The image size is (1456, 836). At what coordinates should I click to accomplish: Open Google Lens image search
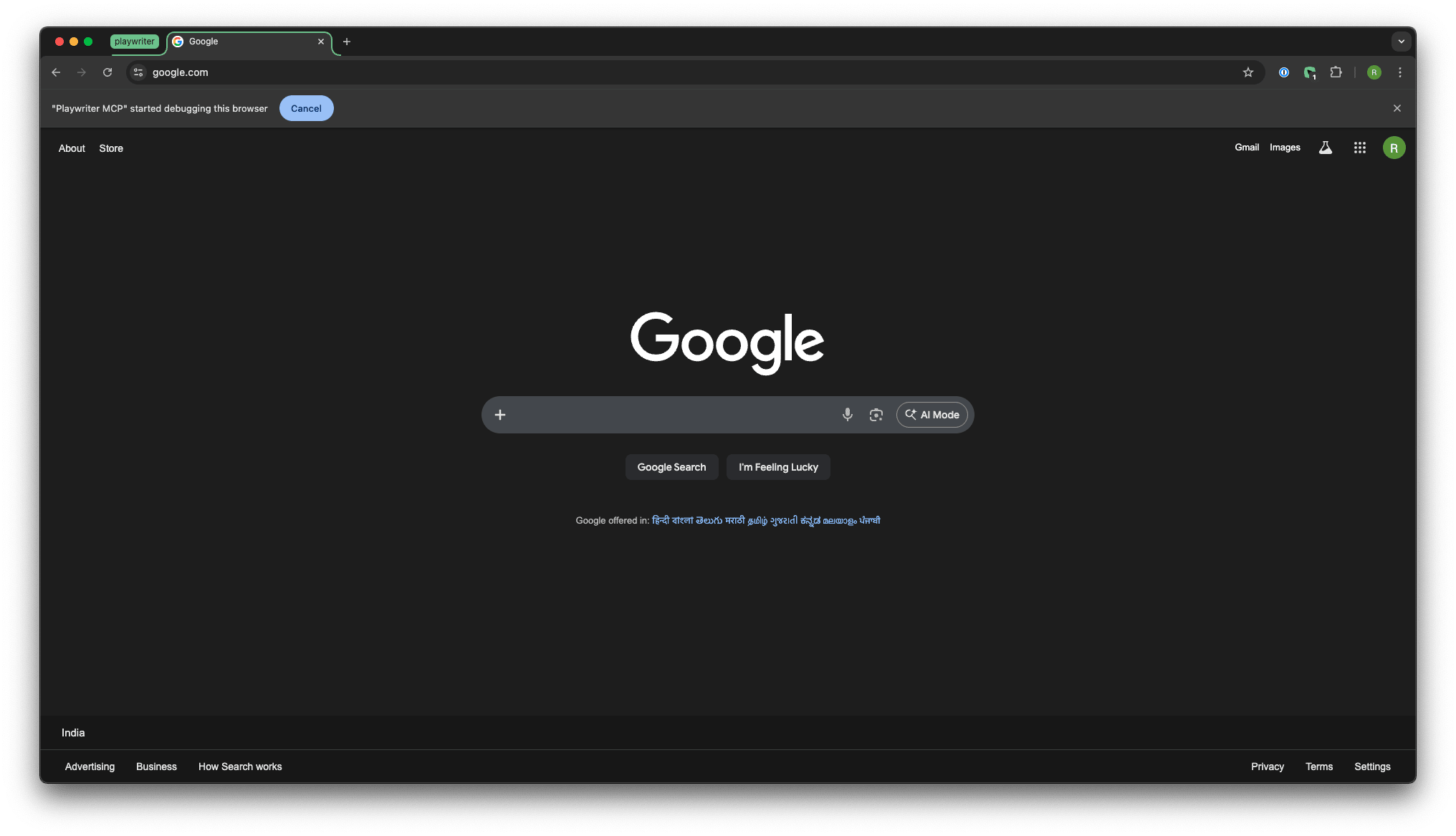coord(876,415)
